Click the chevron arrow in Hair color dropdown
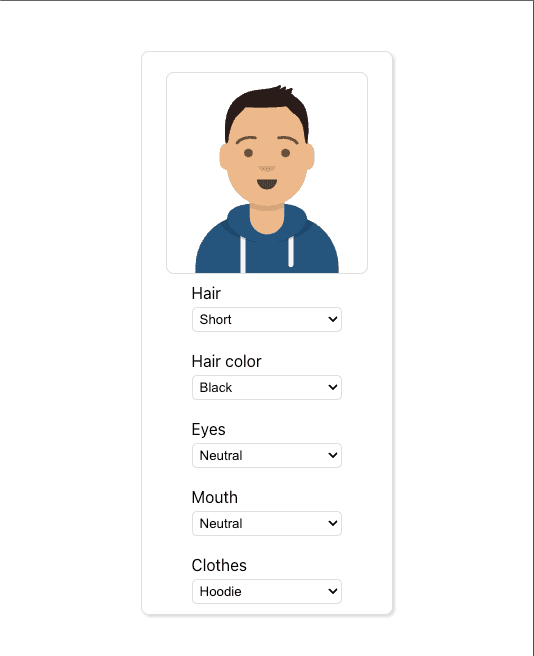534x656 pixels. tap(333, 387)
